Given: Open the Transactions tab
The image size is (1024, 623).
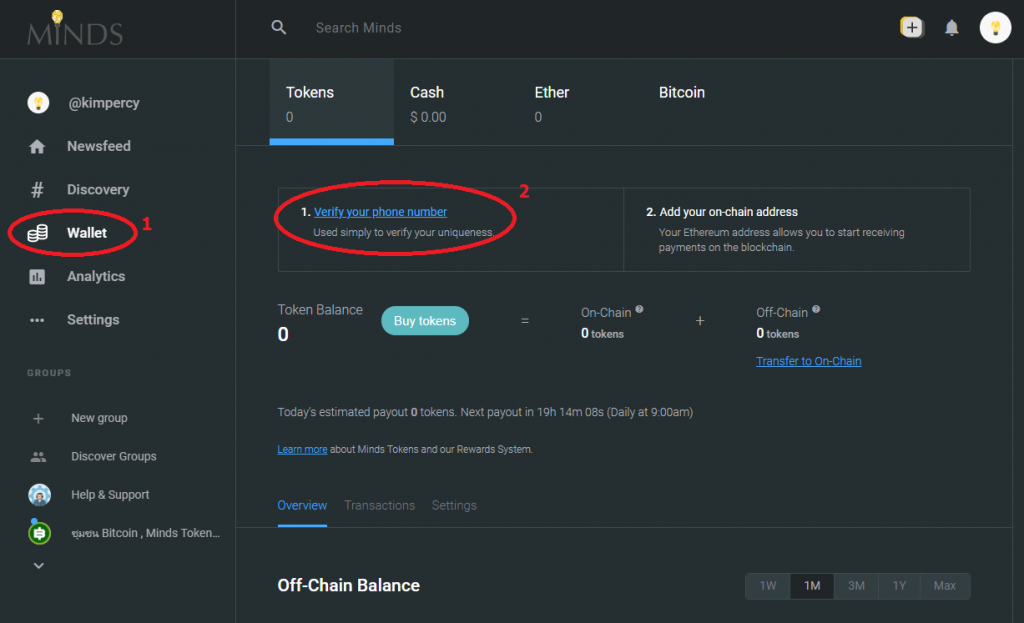Looking at the screenshot, I should (379, 506).
